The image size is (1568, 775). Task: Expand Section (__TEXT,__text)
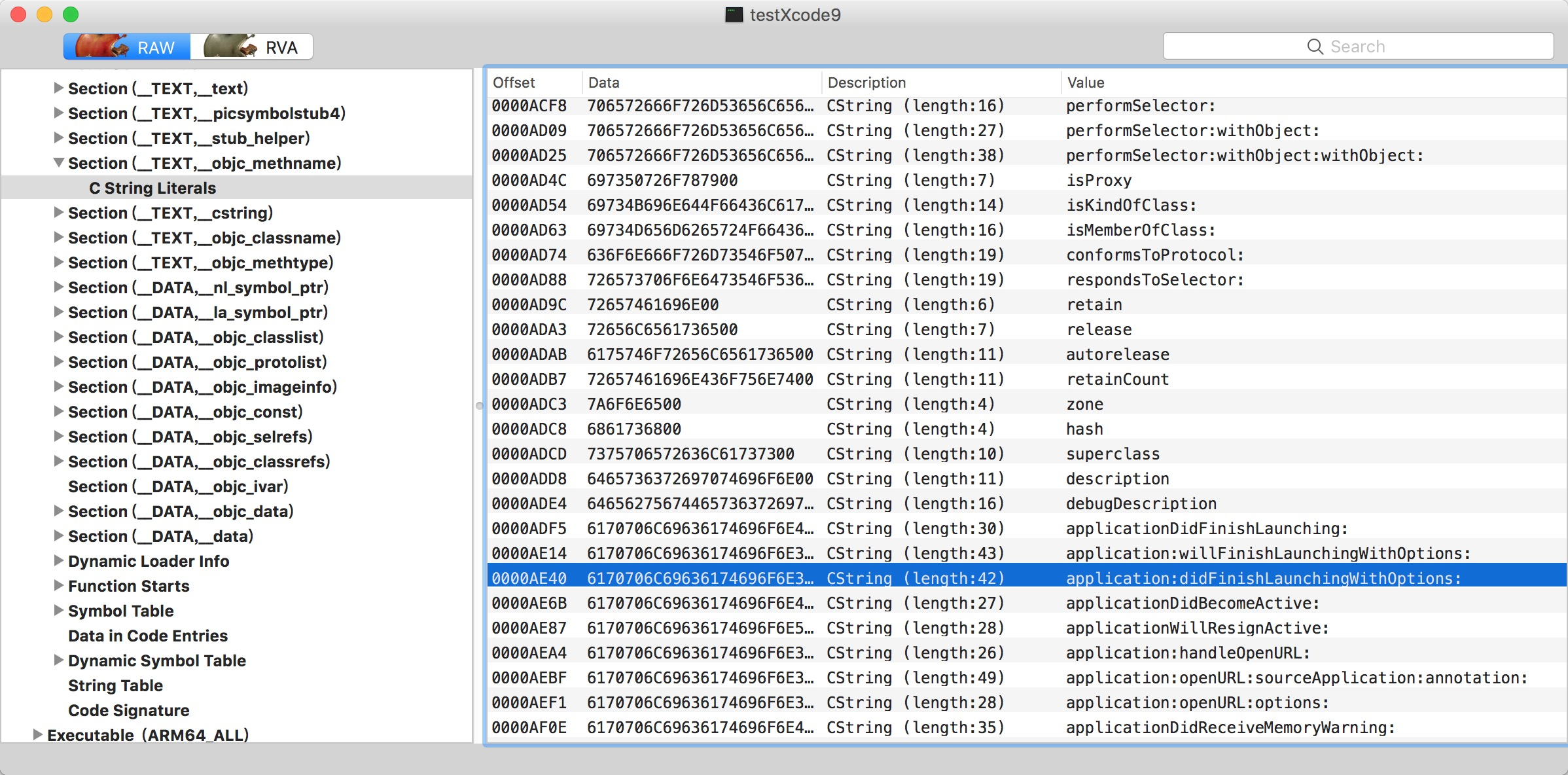tap(58, 88)
